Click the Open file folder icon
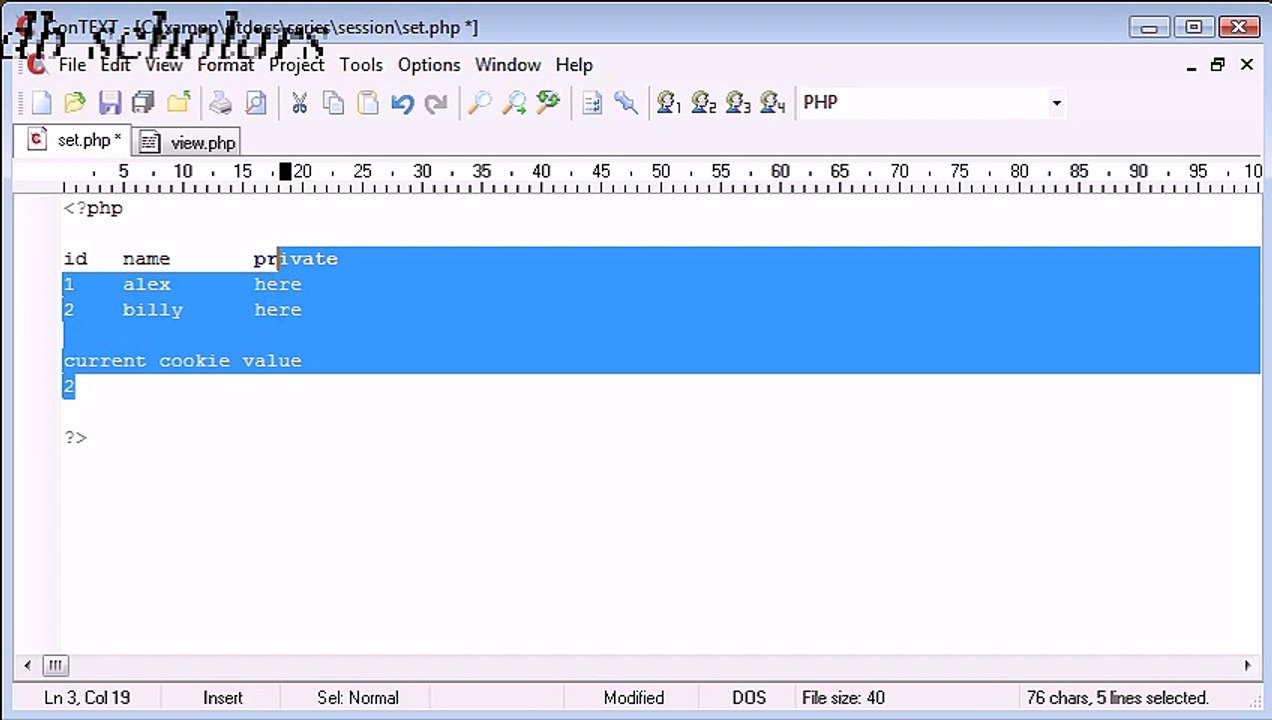The width and height of the screenshot is (1272, 720). (74, 102)
